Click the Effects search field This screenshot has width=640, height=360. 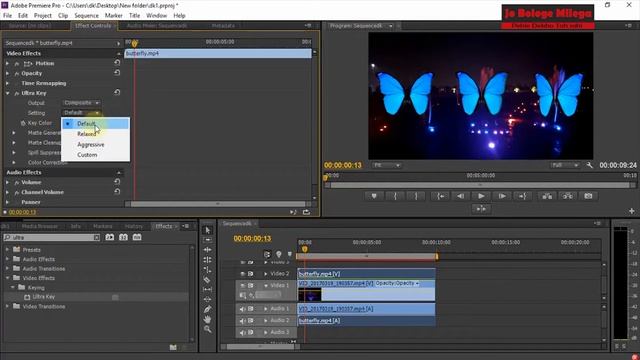pyautogui.click(x=51, y=237)
